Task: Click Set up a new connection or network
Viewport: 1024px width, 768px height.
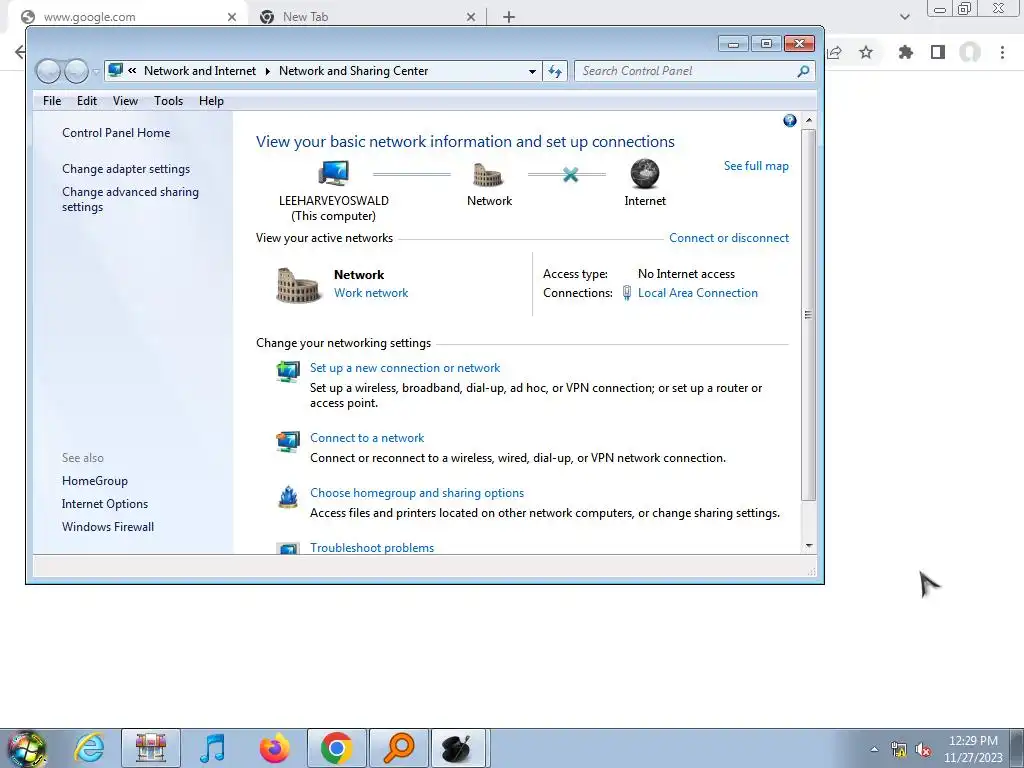Action: (405, 368)
